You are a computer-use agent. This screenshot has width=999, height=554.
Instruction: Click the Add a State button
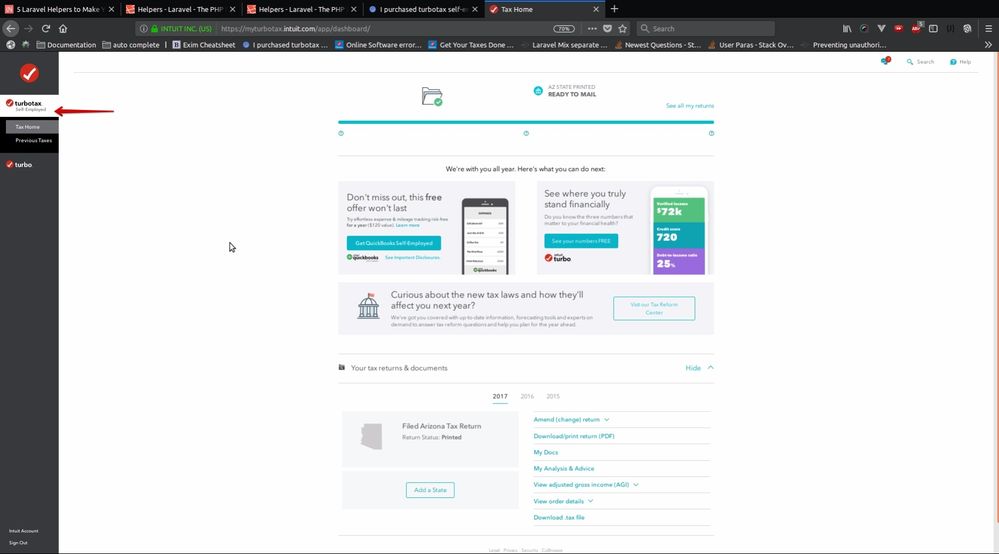coord(430,490)
